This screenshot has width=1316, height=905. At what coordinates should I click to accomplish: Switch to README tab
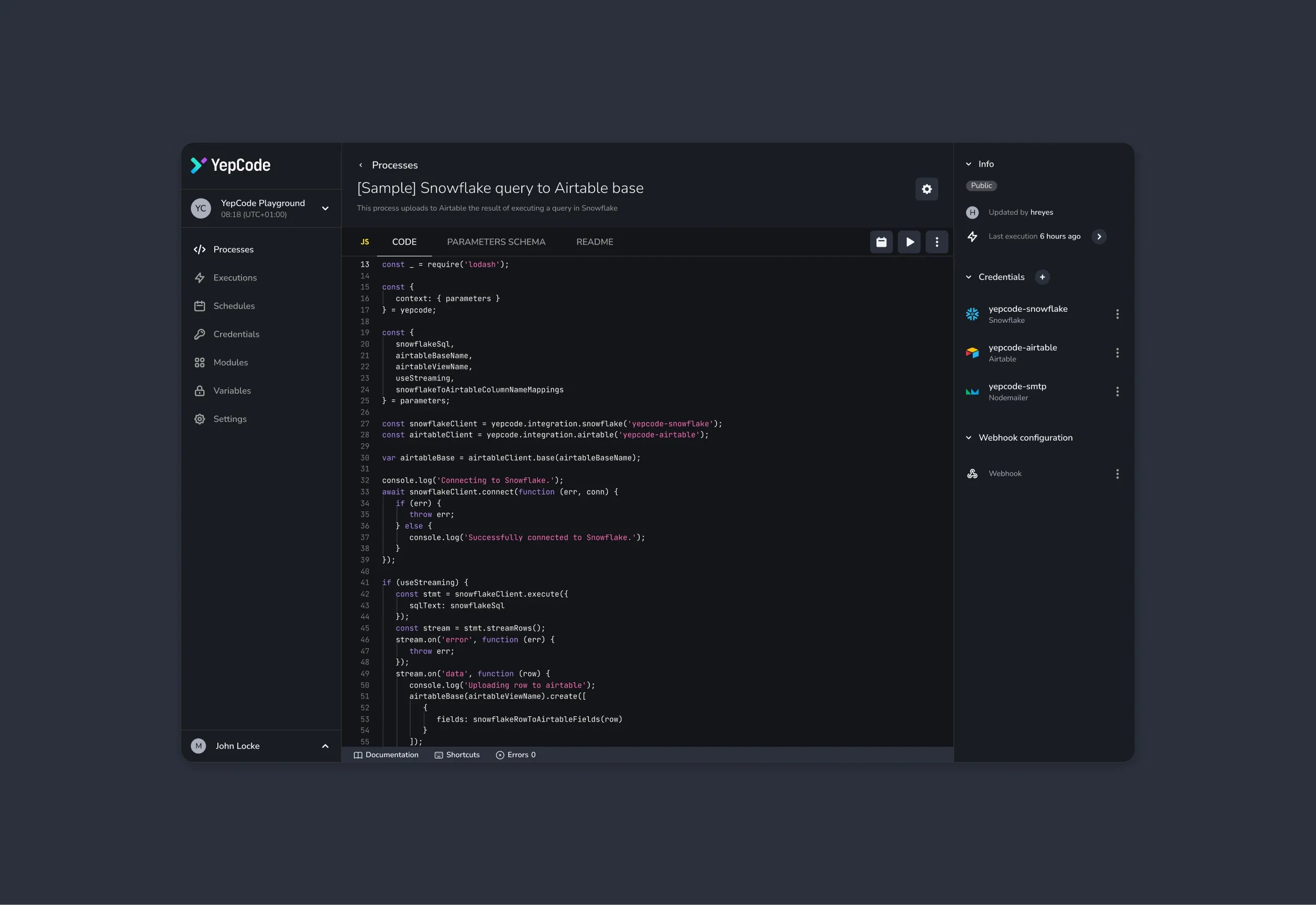point(594,242)
